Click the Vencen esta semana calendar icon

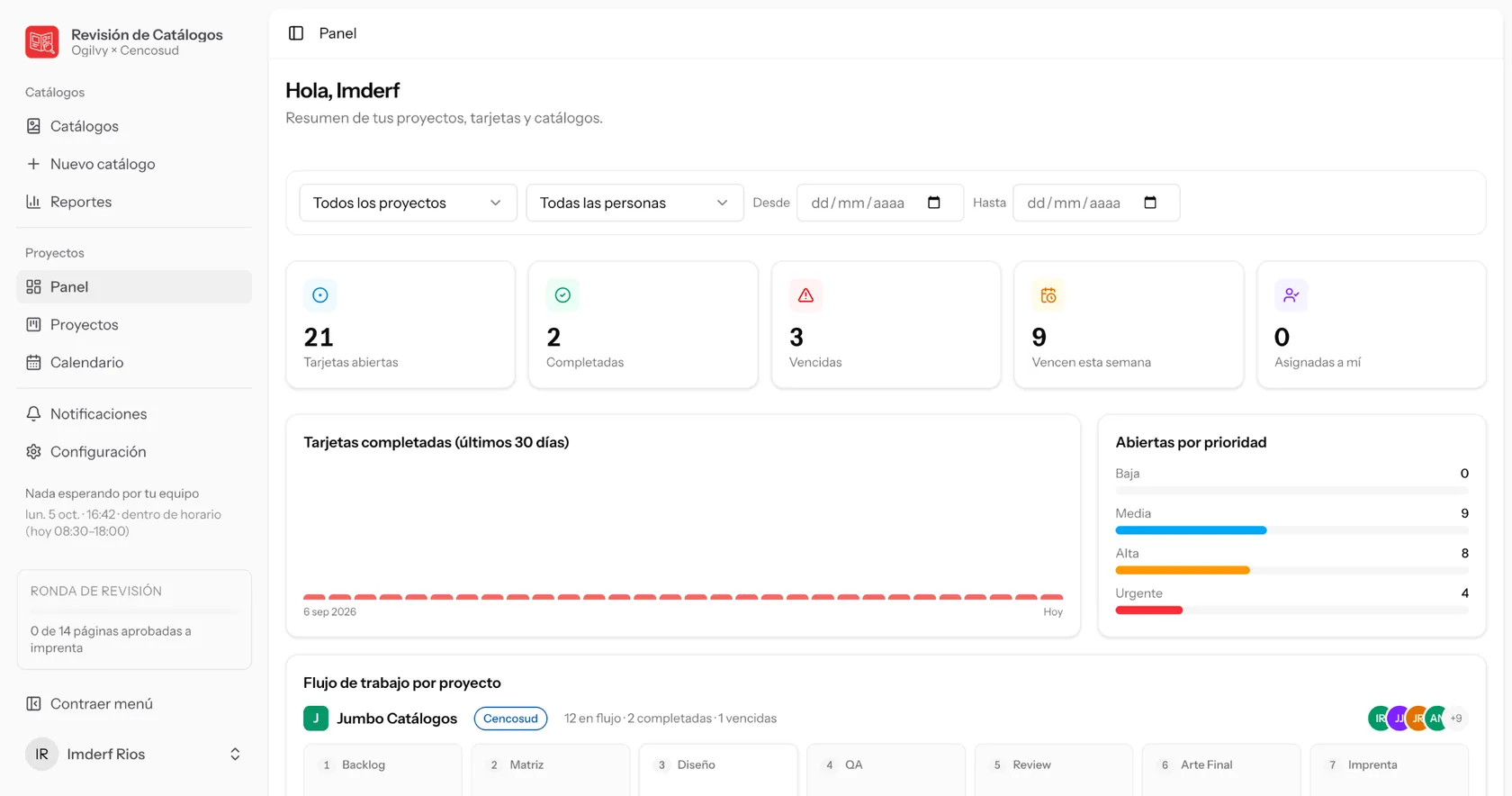click(1048, 295)
